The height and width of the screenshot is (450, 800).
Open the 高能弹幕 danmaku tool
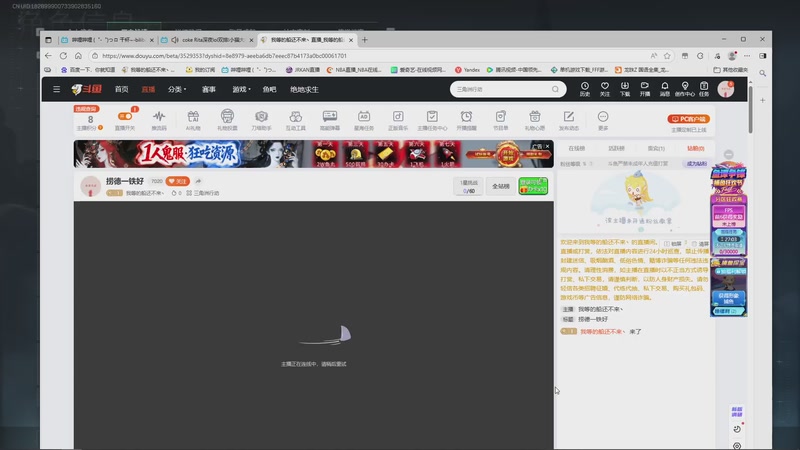tap(330, 120)
